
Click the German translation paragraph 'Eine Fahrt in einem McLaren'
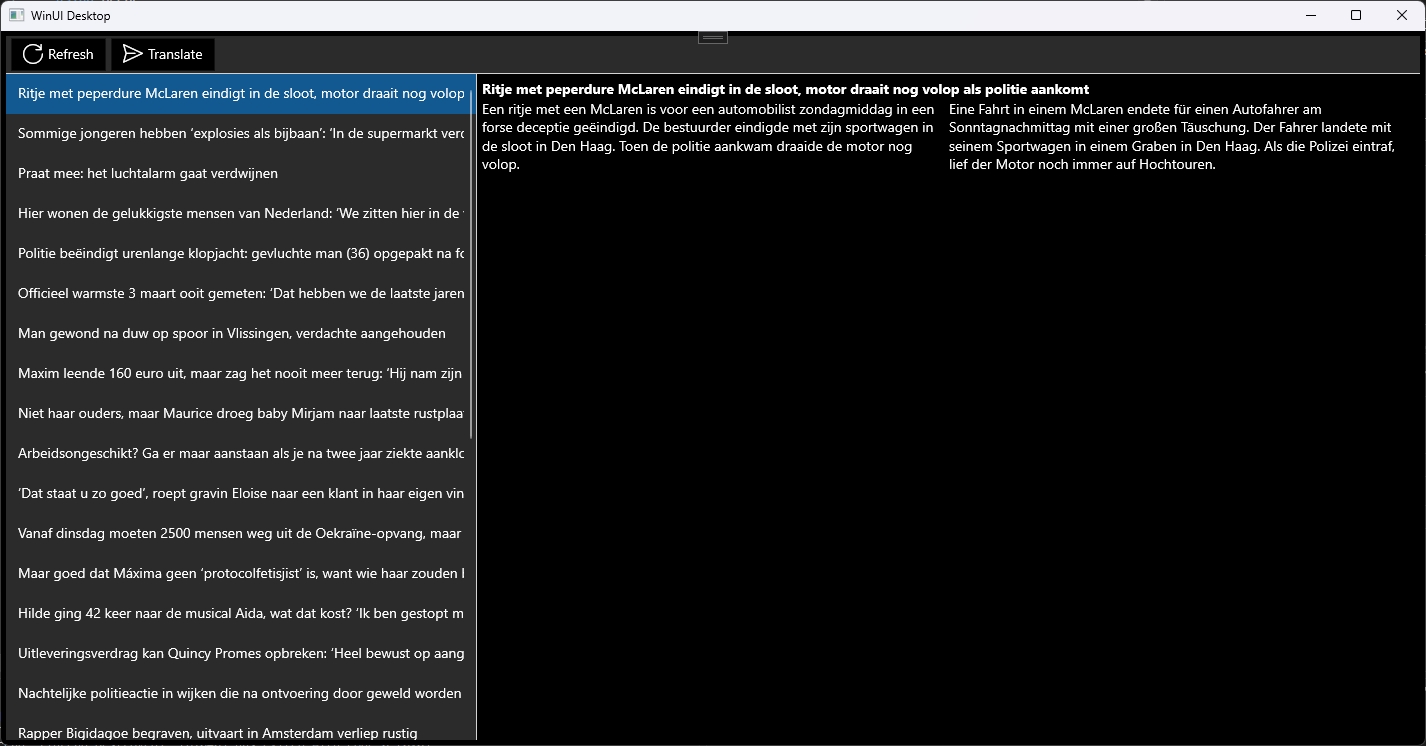click(x=1171, y=136)
